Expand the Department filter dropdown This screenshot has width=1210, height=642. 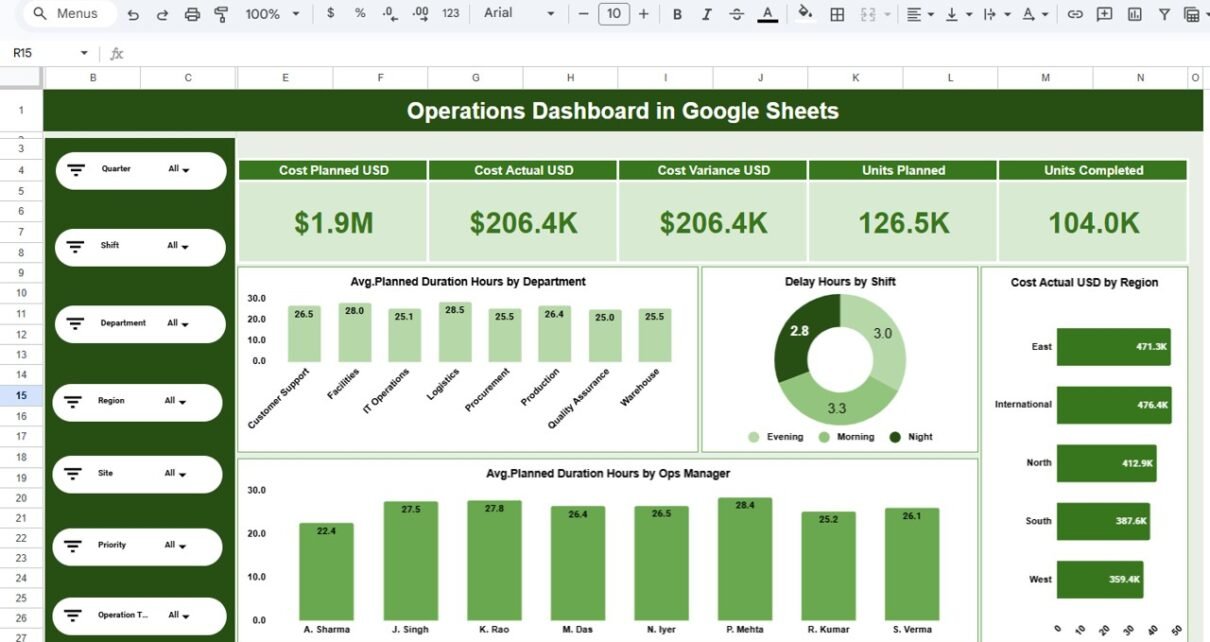(178, 324)
